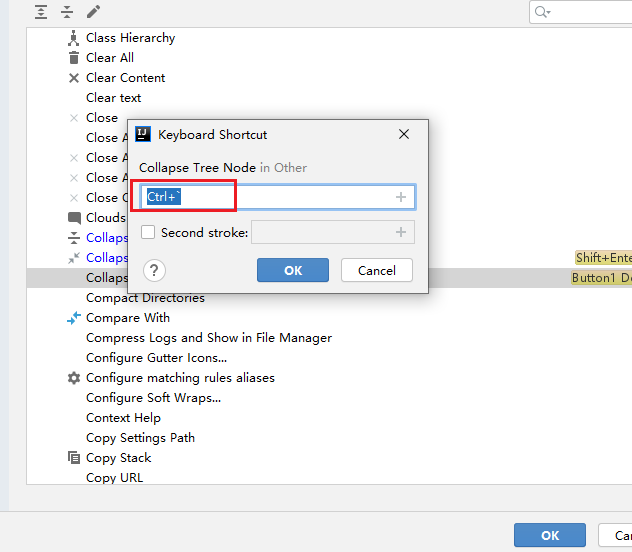Click the X icon beside Clear Content
This screenshot has width=632, height=552.
74,78
